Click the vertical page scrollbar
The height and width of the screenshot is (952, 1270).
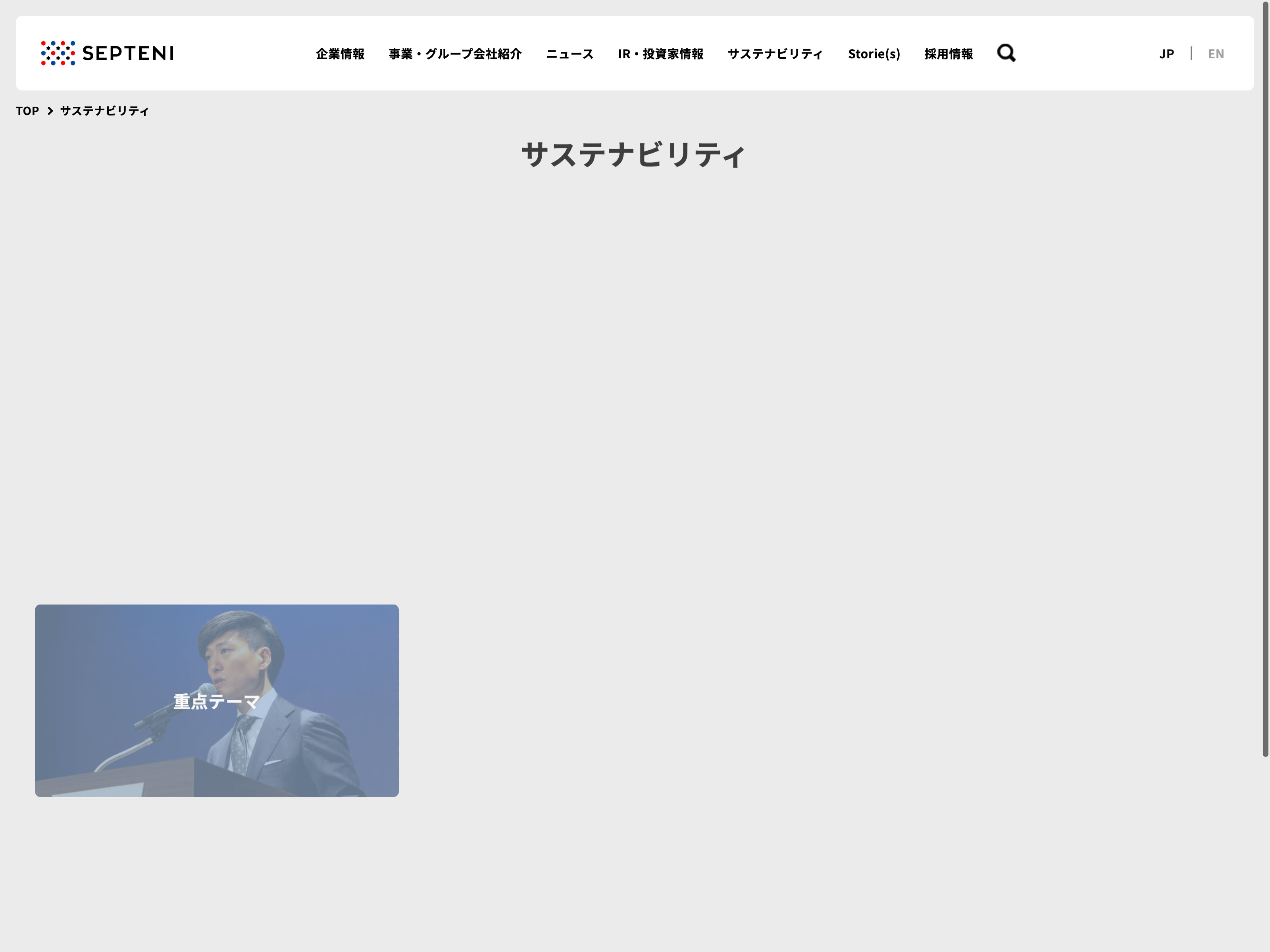point(1265,379)
